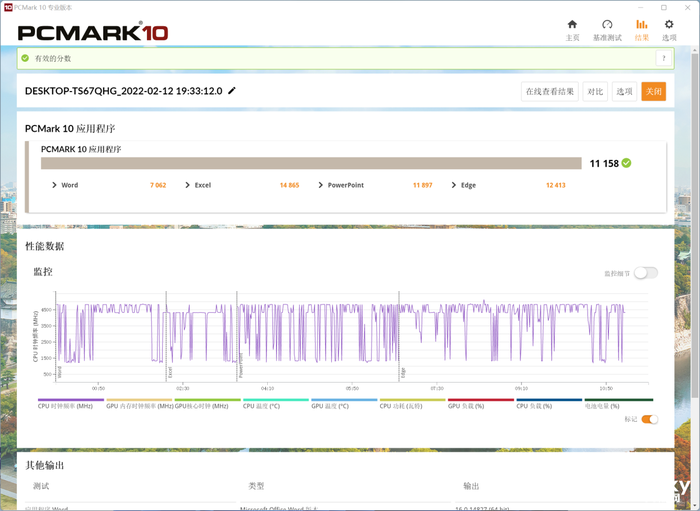Click the Edge score 12 413
The height and width of the screenshot is (511, 700).
coord(556,185)
